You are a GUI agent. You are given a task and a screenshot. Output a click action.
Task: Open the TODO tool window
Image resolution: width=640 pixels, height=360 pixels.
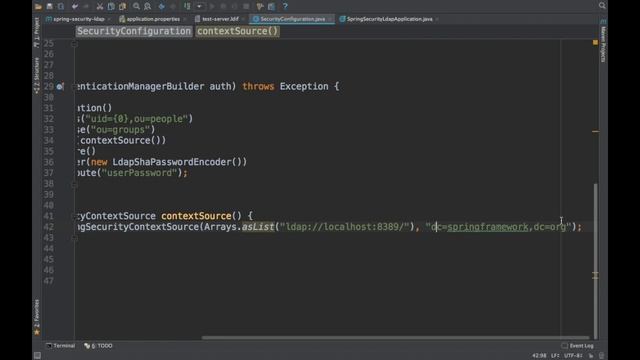98,346
